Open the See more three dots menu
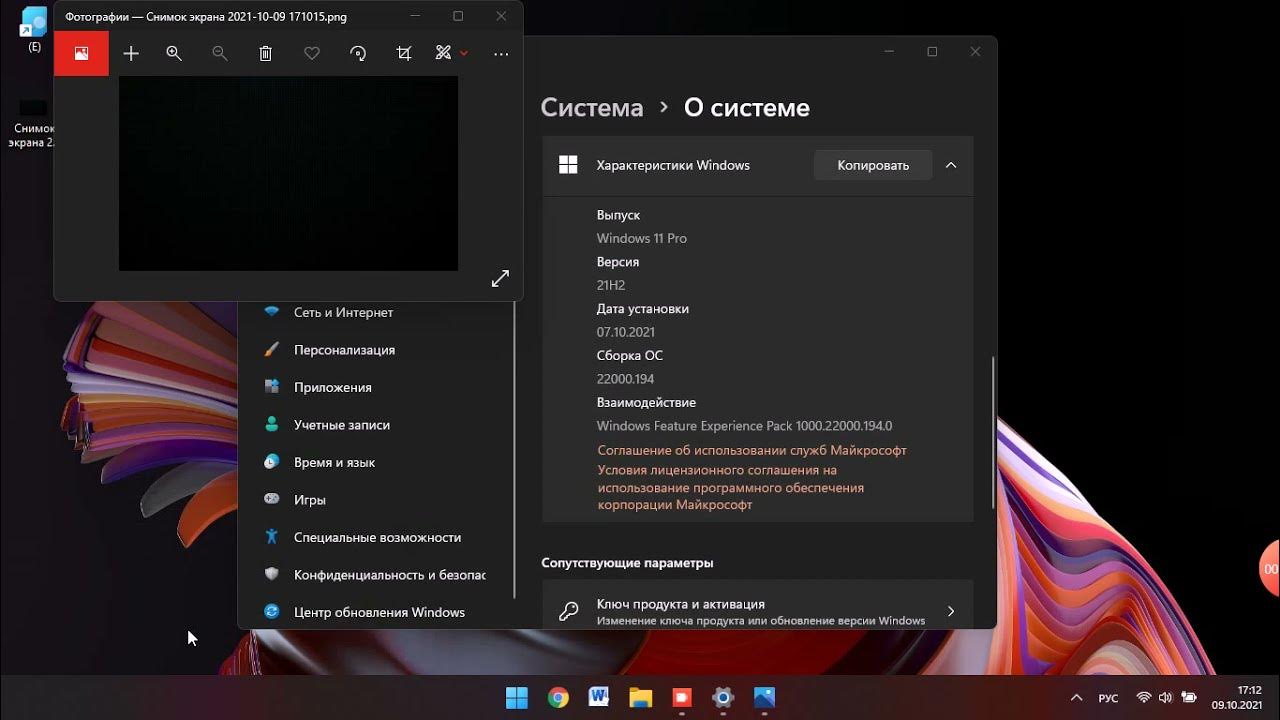 pyautogui.click(x=501, y=54)
